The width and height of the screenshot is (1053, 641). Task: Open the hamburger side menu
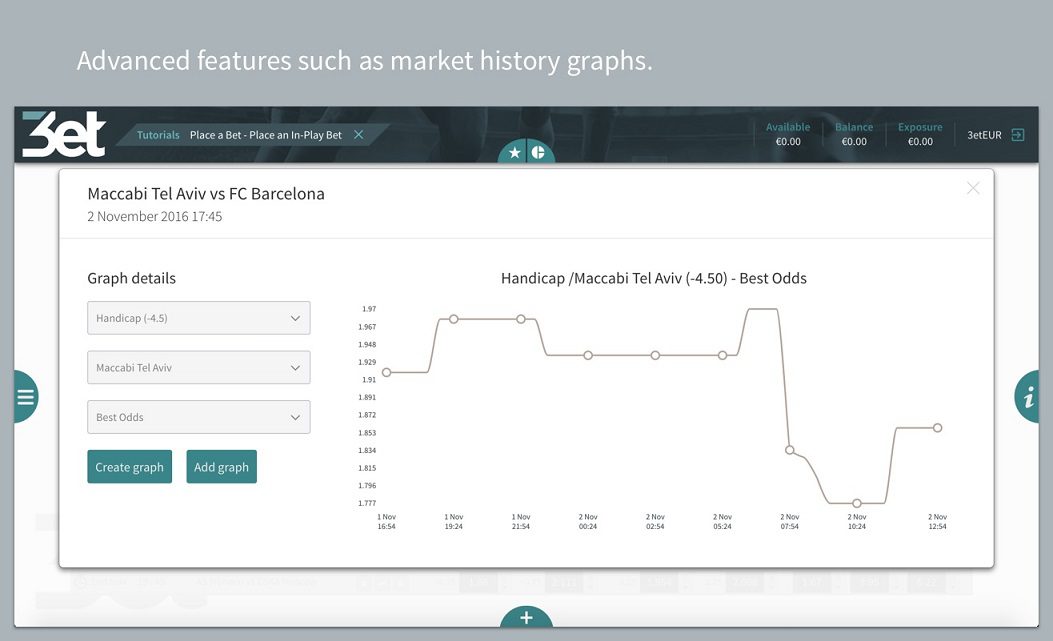point(26,397)
